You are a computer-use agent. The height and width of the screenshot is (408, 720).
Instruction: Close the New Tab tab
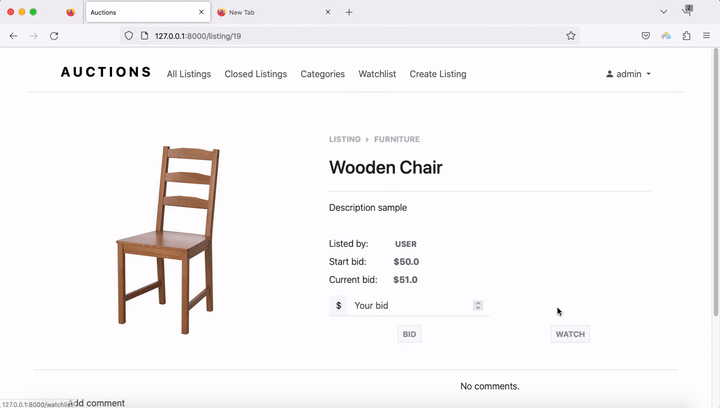pos(328,12)
